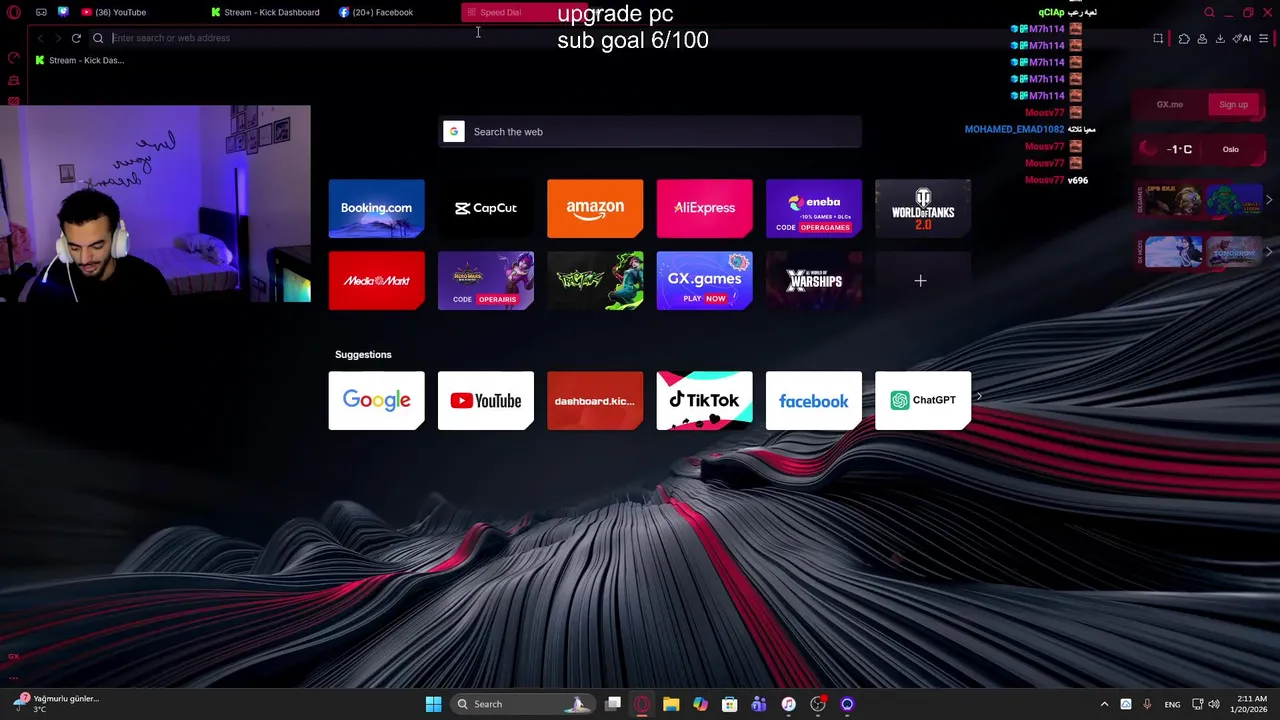Open dashboard.kic... suggestion tile
Image resolution: width=1280 pixels, height=720 pixels.
595,401
